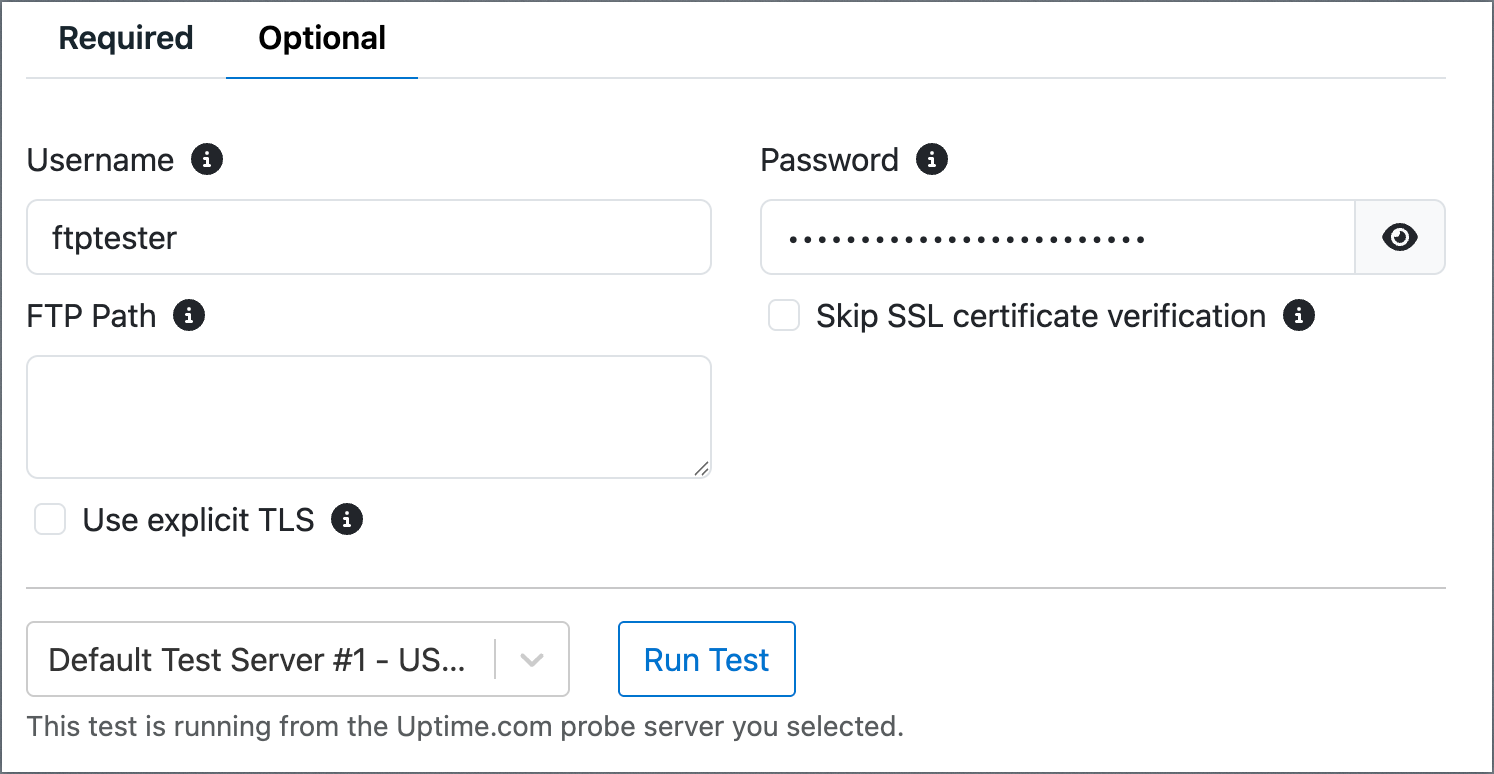This screenshot has width=1494, height=774.
Task: Click into the masked Password field
Action: tap(1058, 237)
